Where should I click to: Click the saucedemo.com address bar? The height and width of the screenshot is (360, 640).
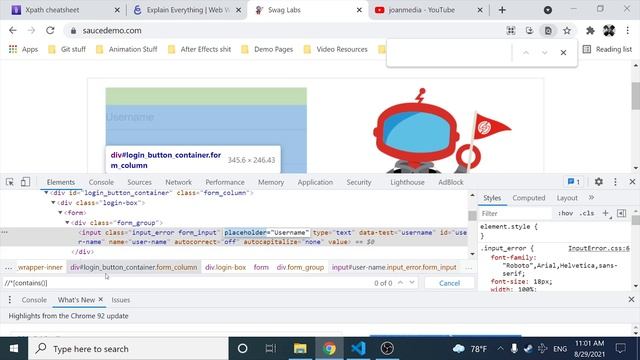(x=286, y=31)
